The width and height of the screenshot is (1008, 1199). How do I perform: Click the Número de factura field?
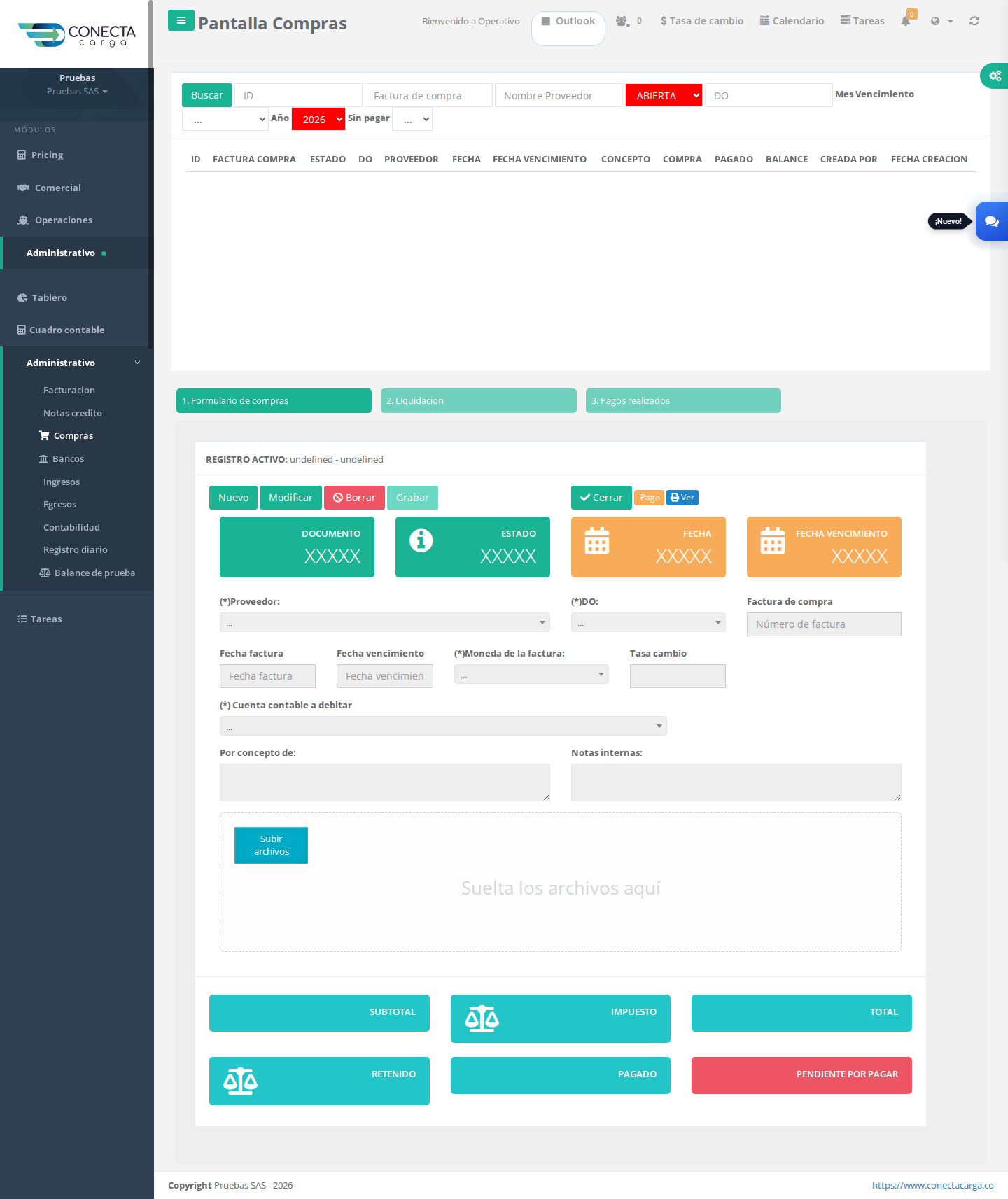coord(824,624)
